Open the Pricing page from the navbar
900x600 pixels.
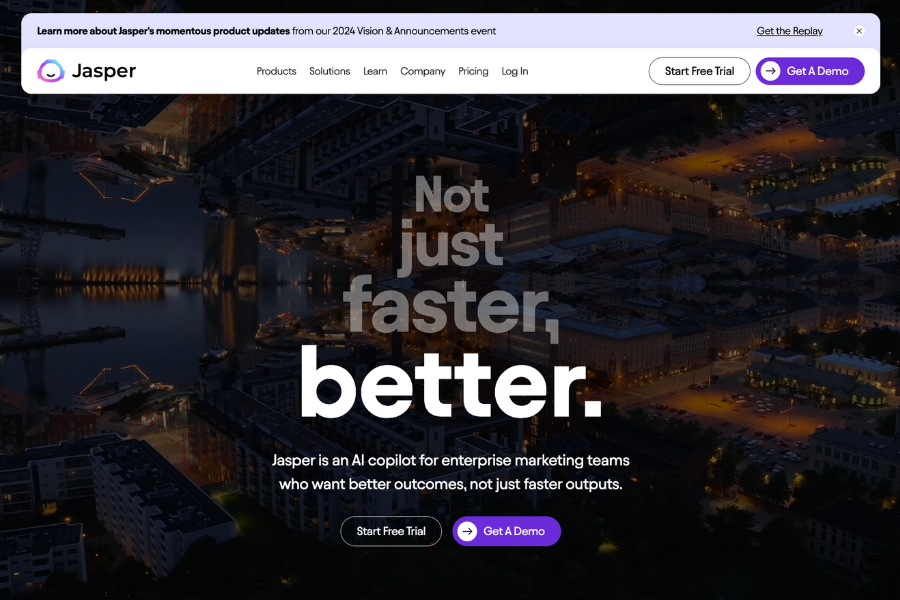pos(473,71)
